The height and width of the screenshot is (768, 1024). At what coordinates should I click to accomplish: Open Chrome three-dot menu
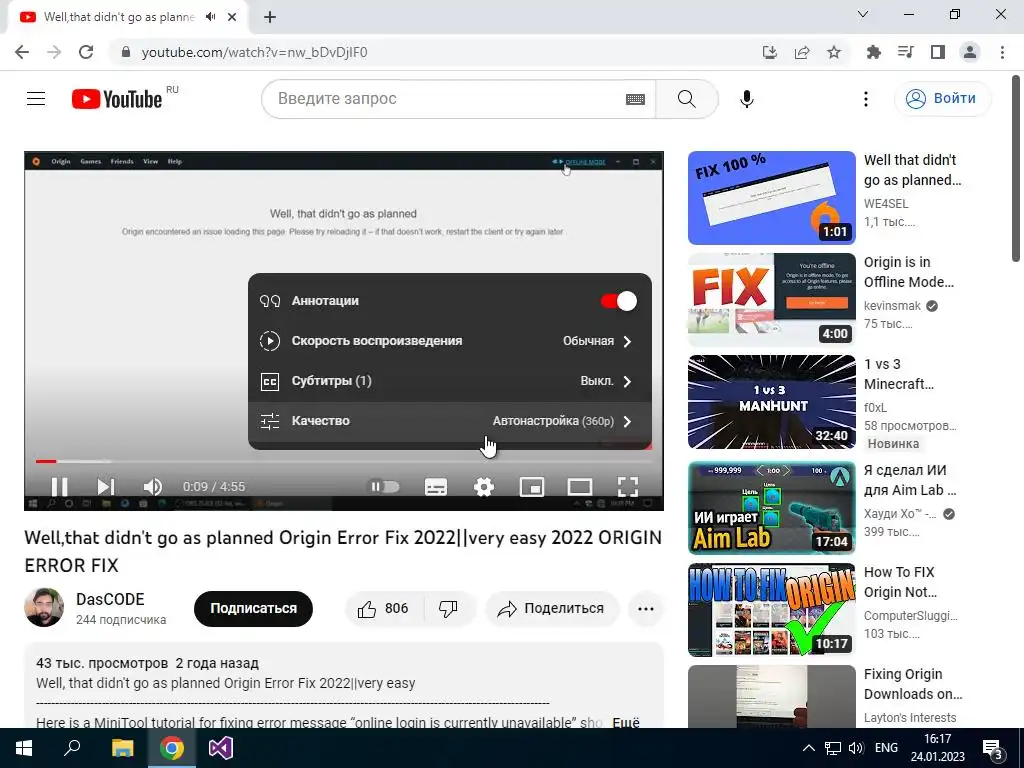click(1002, 52)
